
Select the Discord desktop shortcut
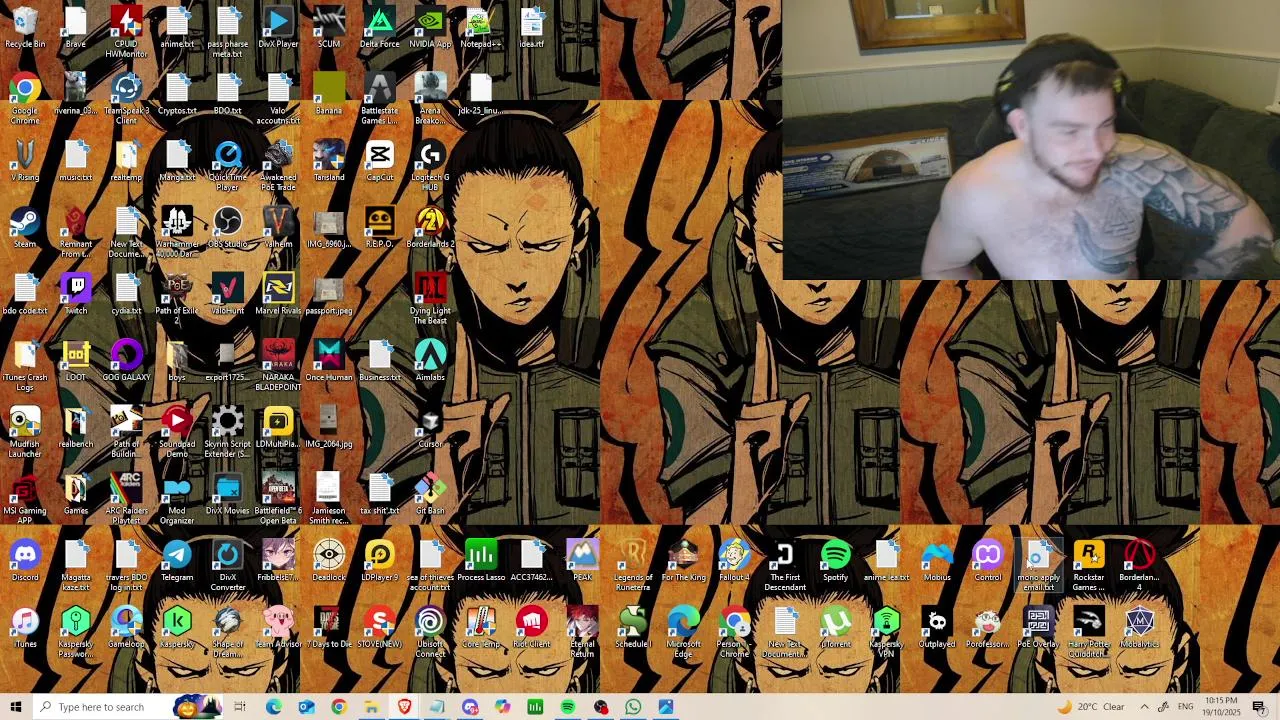(x=25, y=560)
